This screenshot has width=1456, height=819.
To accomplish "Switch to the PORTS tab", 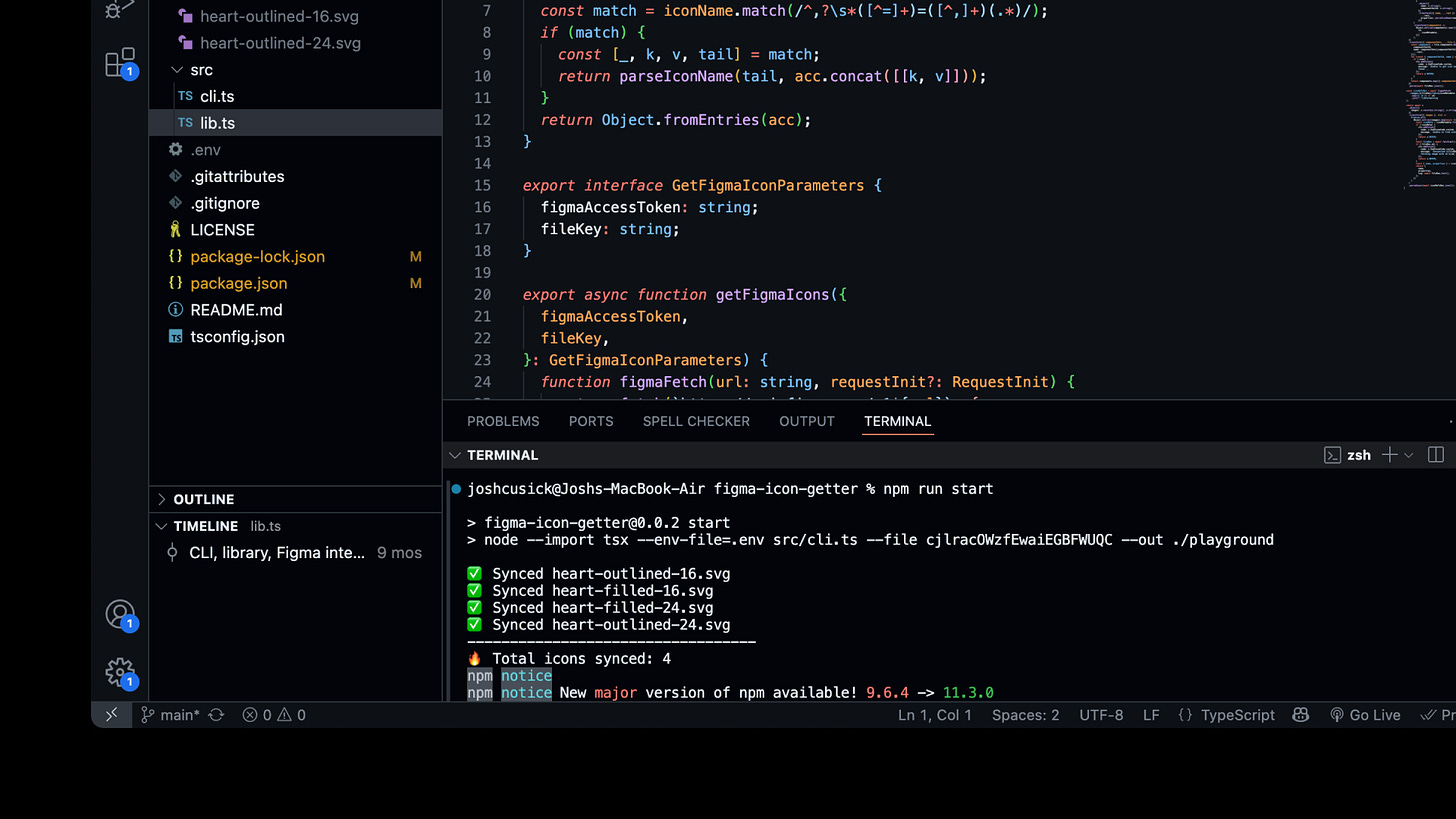I will (591, 421).
